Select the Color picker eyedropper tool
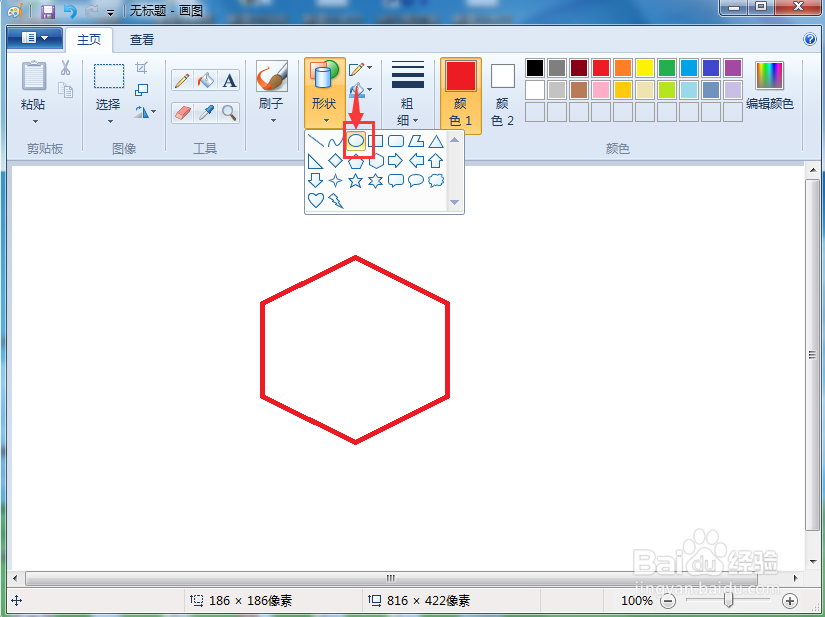The width and height of the screenshot is (825, 617). 206,113
